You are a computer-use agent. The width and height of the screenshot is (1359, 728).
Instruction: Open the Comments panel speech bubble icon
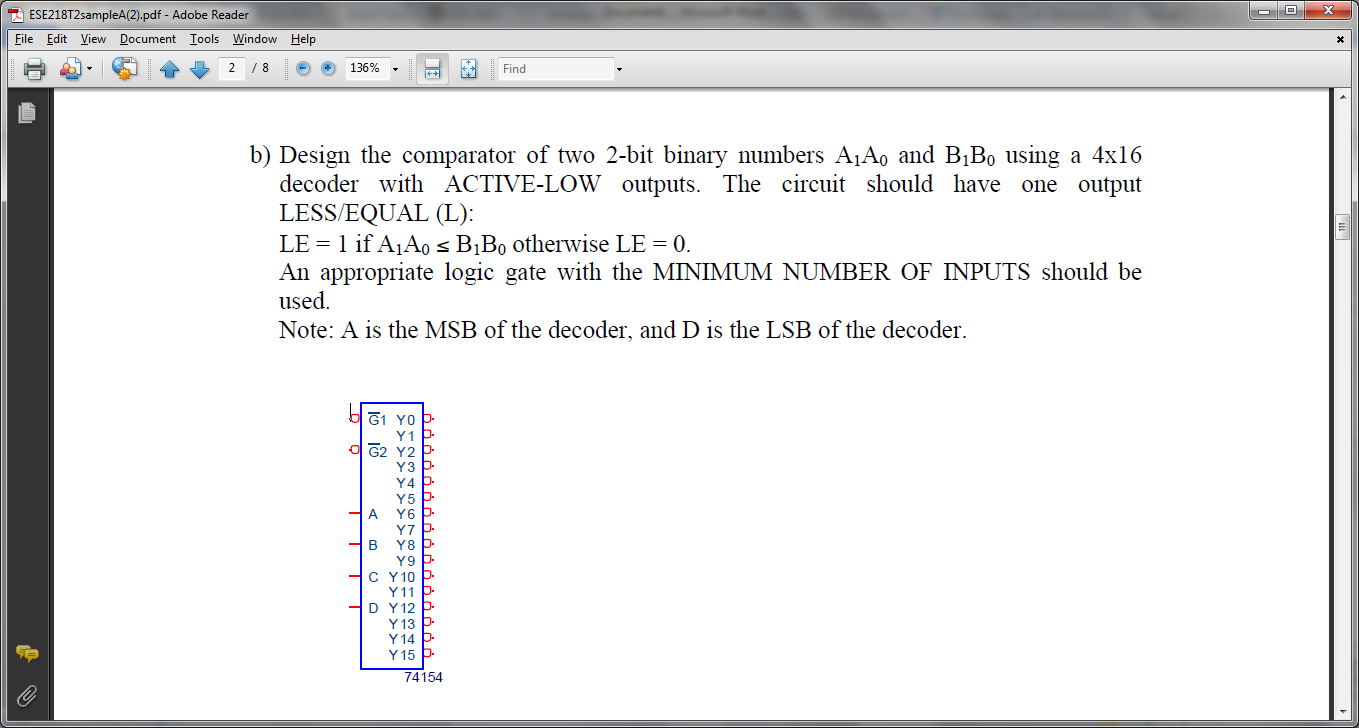pyautogui.click(x=27, y=654)
